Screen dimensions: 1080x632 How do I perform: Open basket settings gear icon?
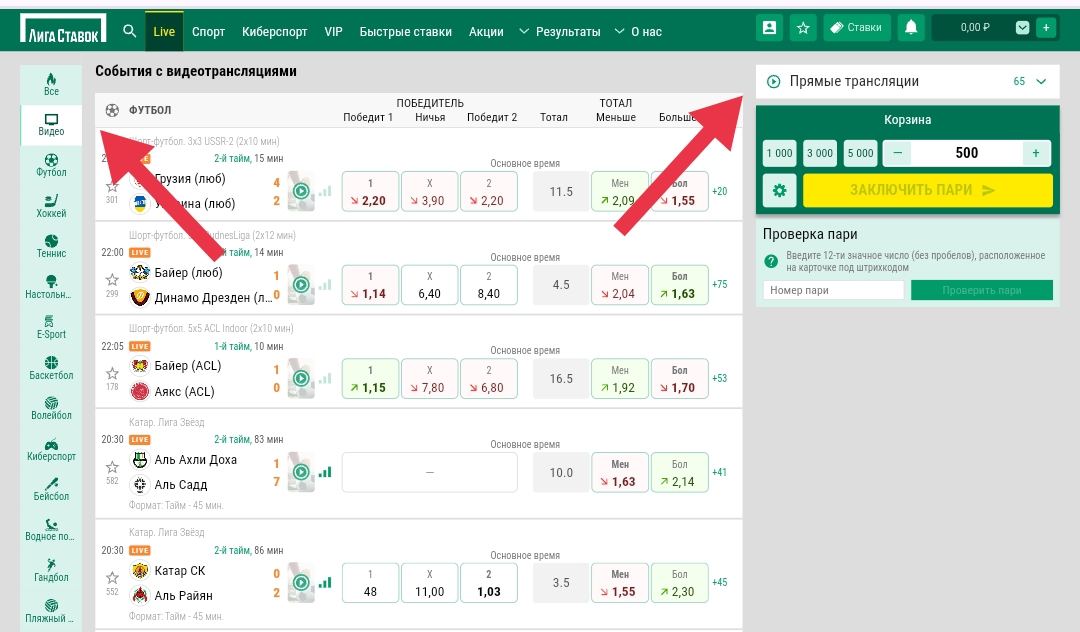click(779, 190)
